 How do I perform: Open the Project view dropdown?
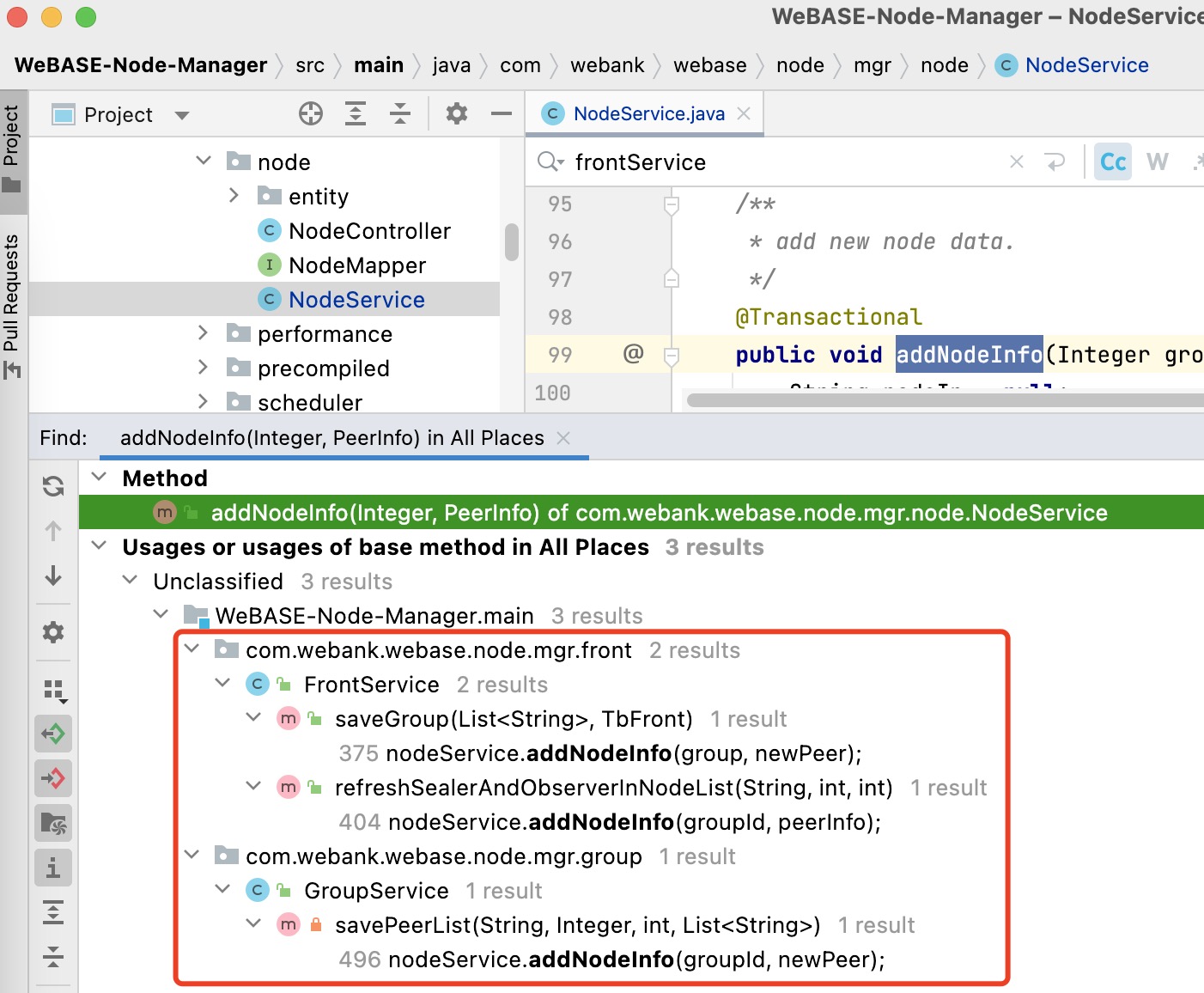[181, 115]
